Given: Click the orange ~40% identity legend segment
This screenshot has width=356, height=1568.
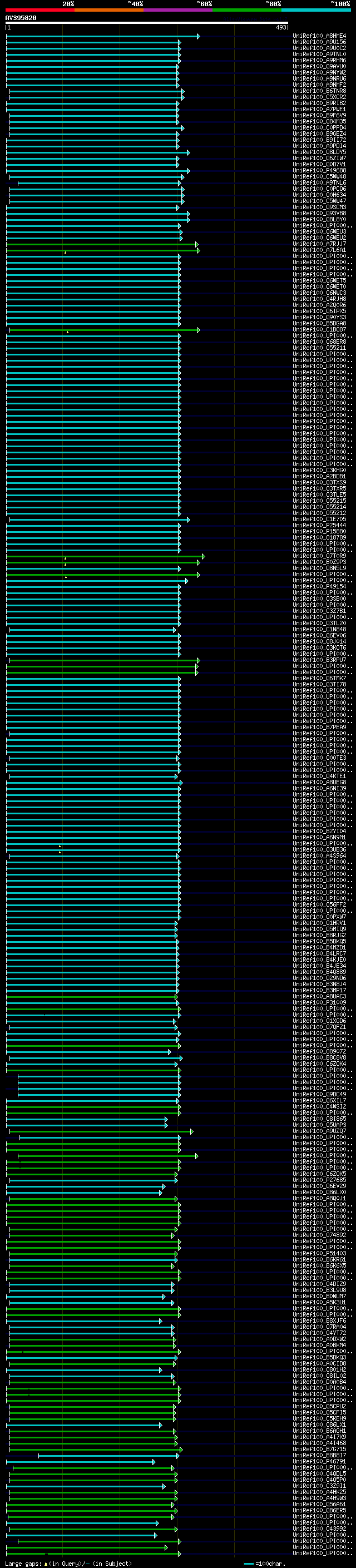Looking at the screenshot, I should click(109, 10).
